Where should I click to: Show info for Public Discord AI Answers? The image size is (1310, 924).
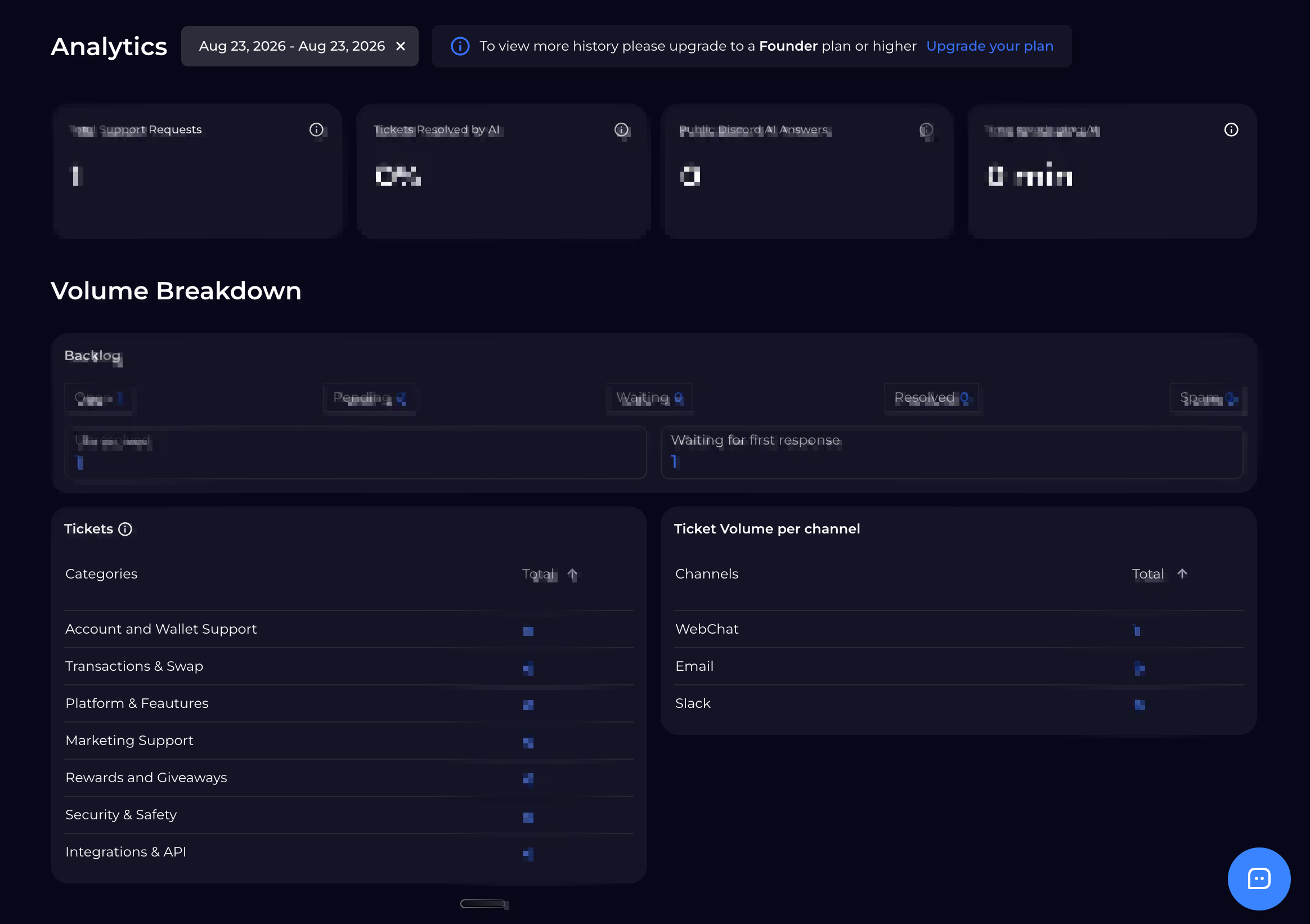(x=926, y=129)
